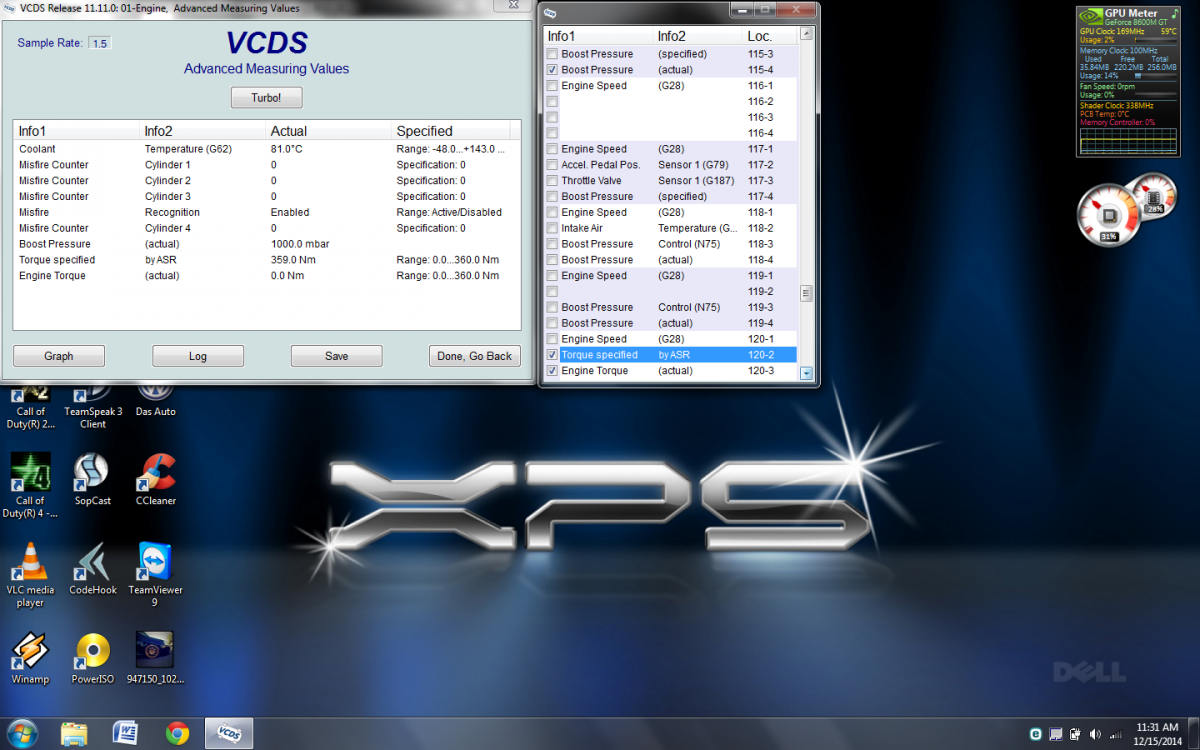
Task: Launch TeamViewer 9 from the desktop
Action: (x=154, y=575)
